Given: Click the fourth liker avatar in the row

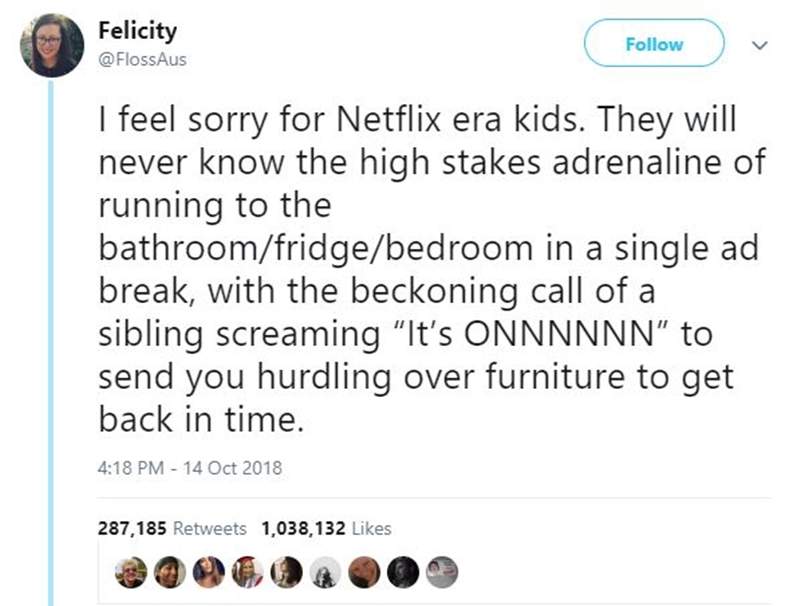Looking at the screenshot, I should [x=246, y=570].
